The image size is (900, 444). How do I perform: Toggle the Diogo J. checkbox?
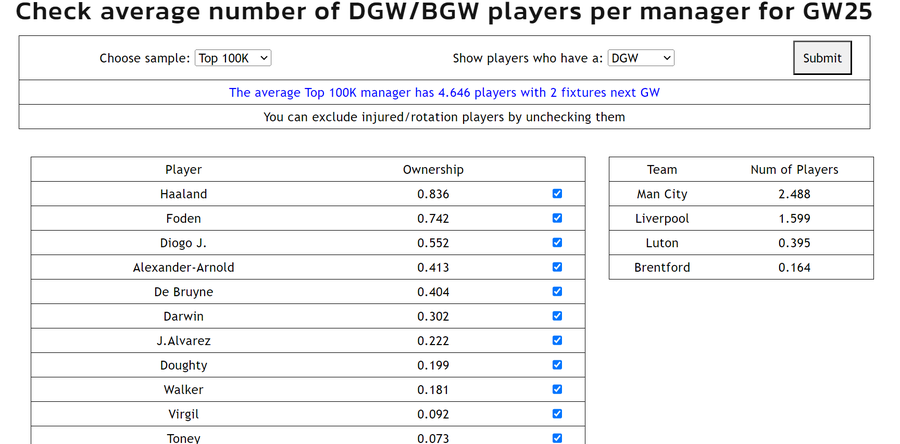point(557,243)
